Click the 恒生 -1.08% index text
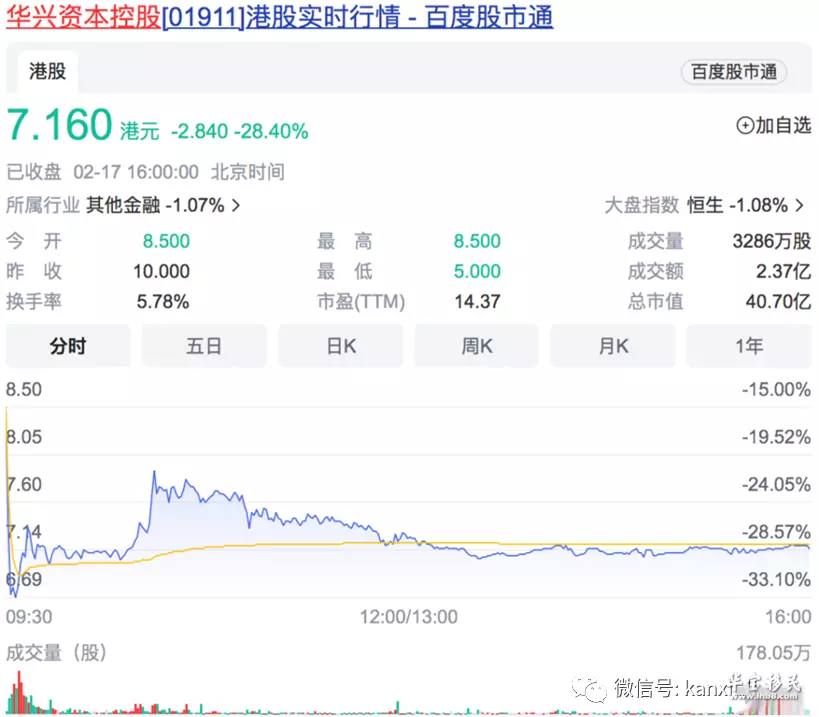 738,205
